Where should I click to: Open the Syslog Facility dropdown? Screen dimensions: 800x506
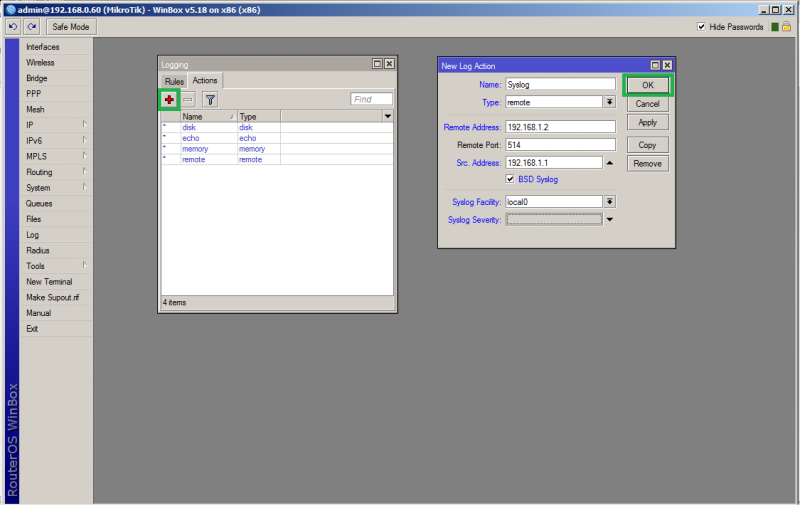(609, 201)
